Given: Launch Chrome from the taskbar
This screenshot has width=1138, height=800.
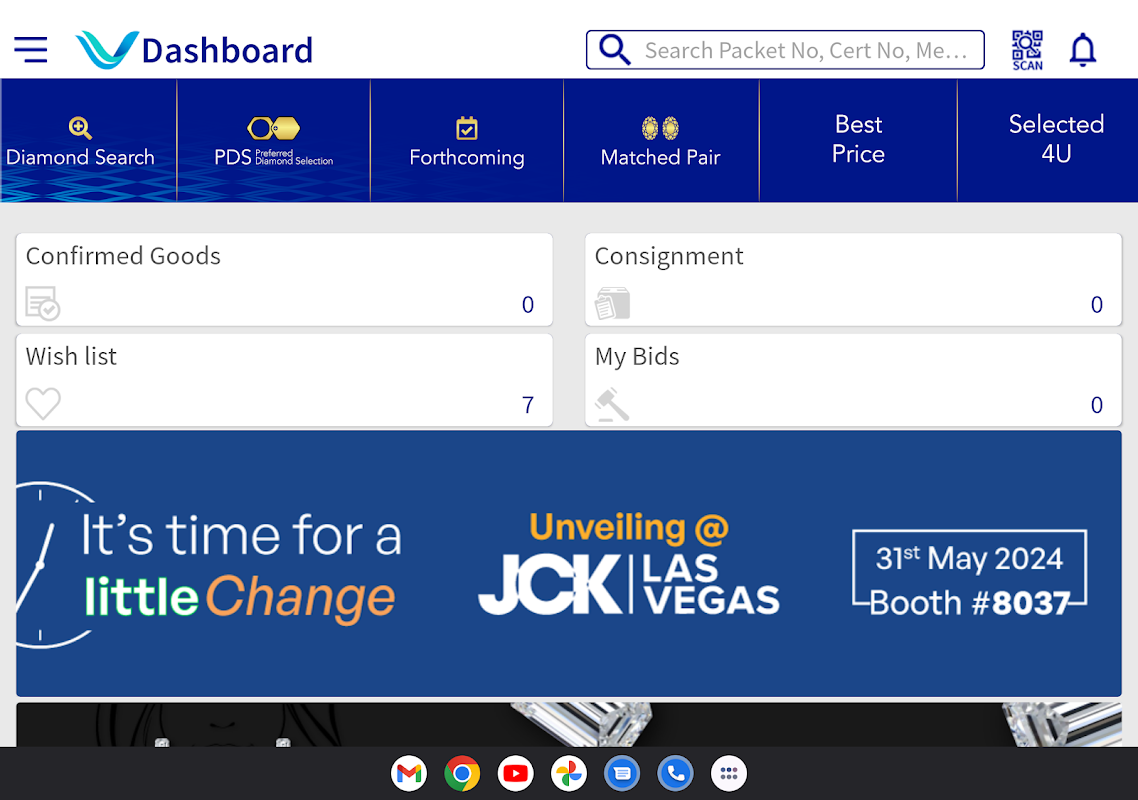Looking at the screenshot, I should [x=462, y=774].
